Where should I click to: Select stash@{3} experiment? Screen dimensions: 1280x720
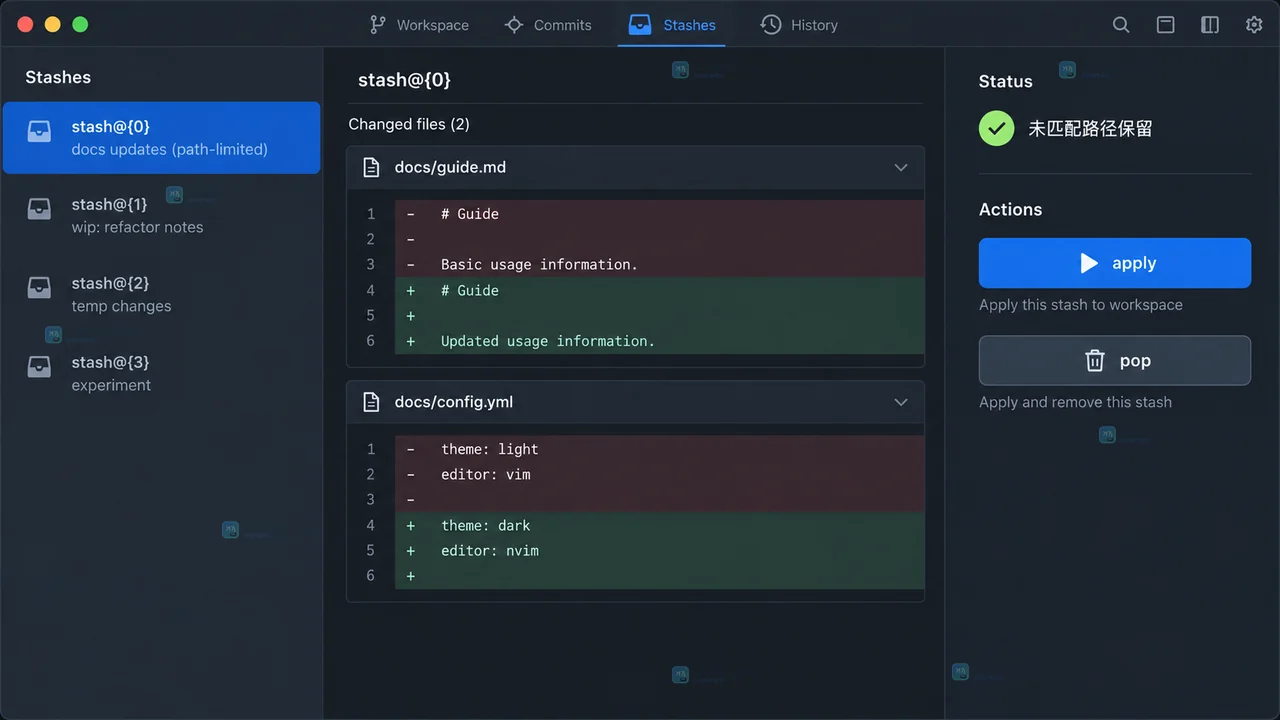tap(161, 373)
